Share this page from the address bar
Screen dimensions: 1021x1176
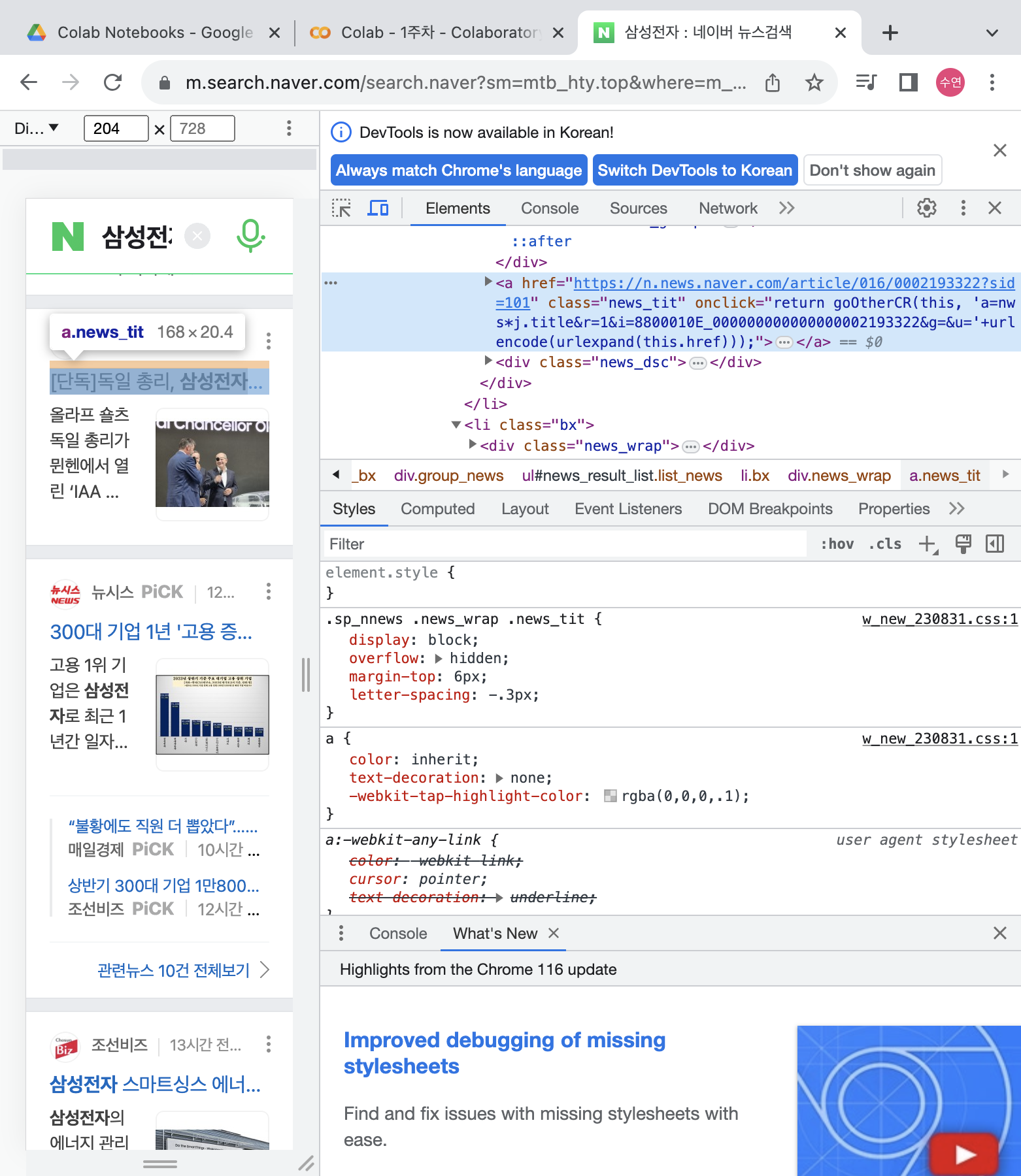point(773,82)
